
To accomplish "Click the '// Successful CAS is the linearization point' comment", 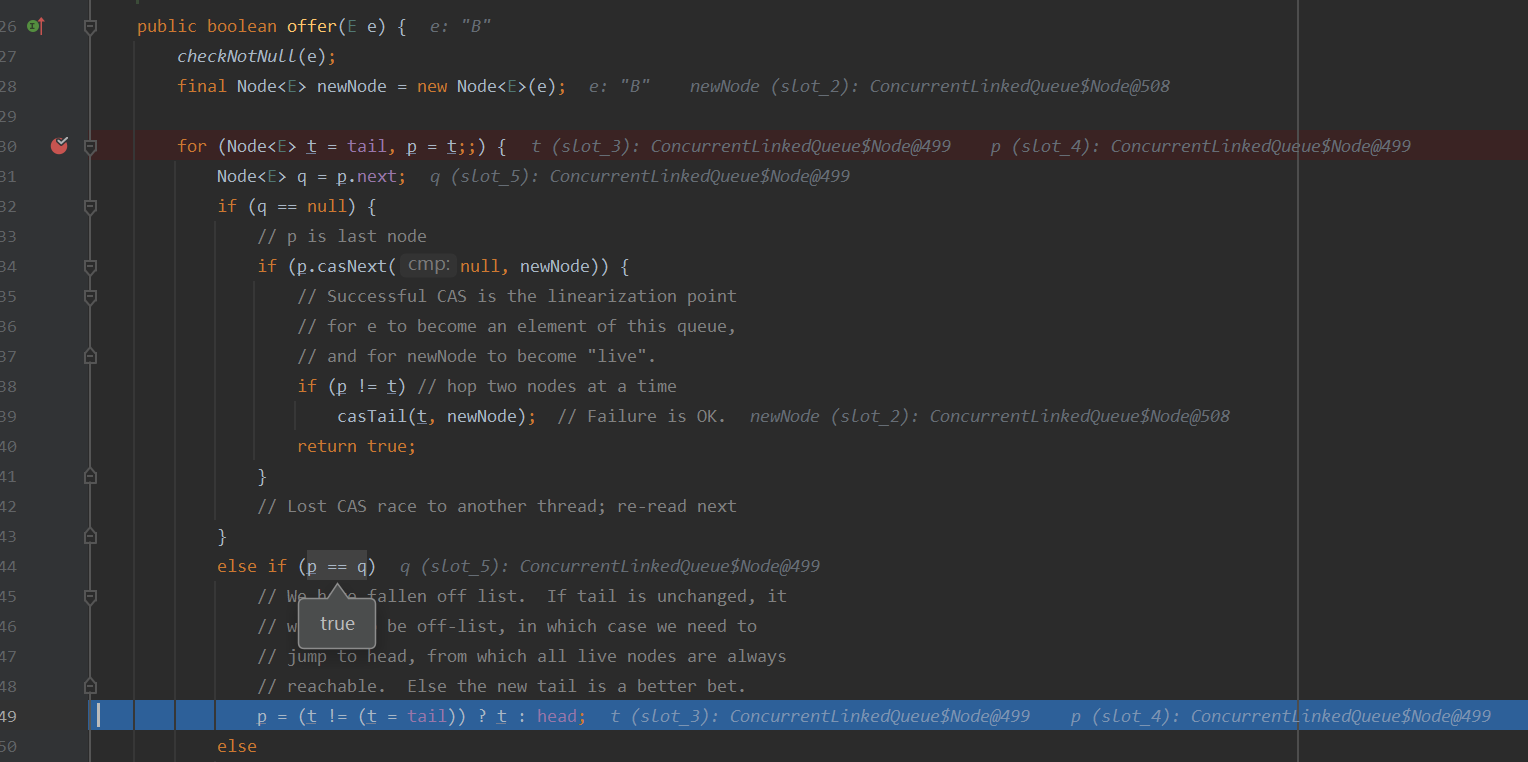I will pyautogui.click(x=517, y=296).
